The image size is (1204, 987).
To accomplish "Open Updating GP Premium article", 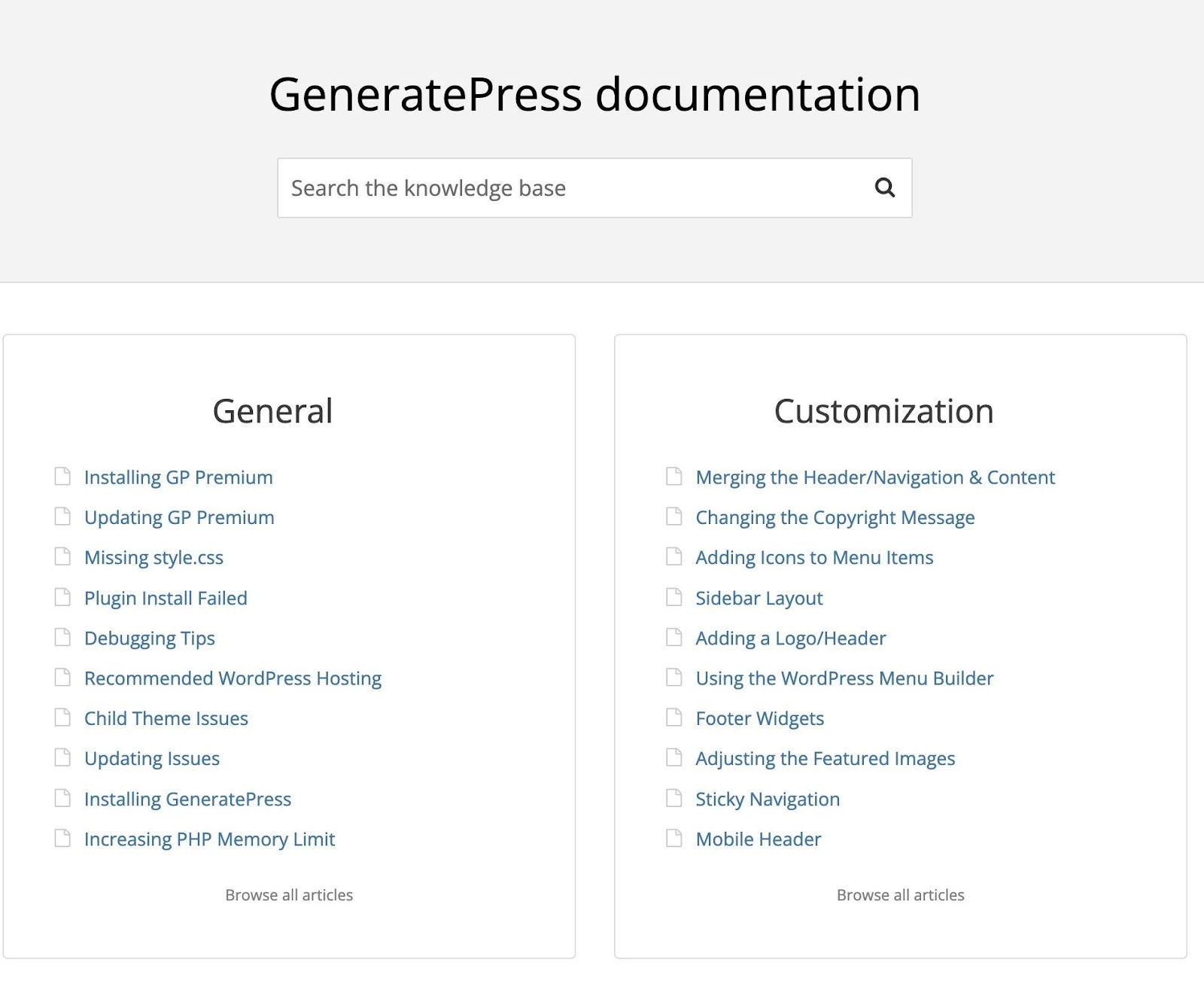I will [x=179, y=517].
